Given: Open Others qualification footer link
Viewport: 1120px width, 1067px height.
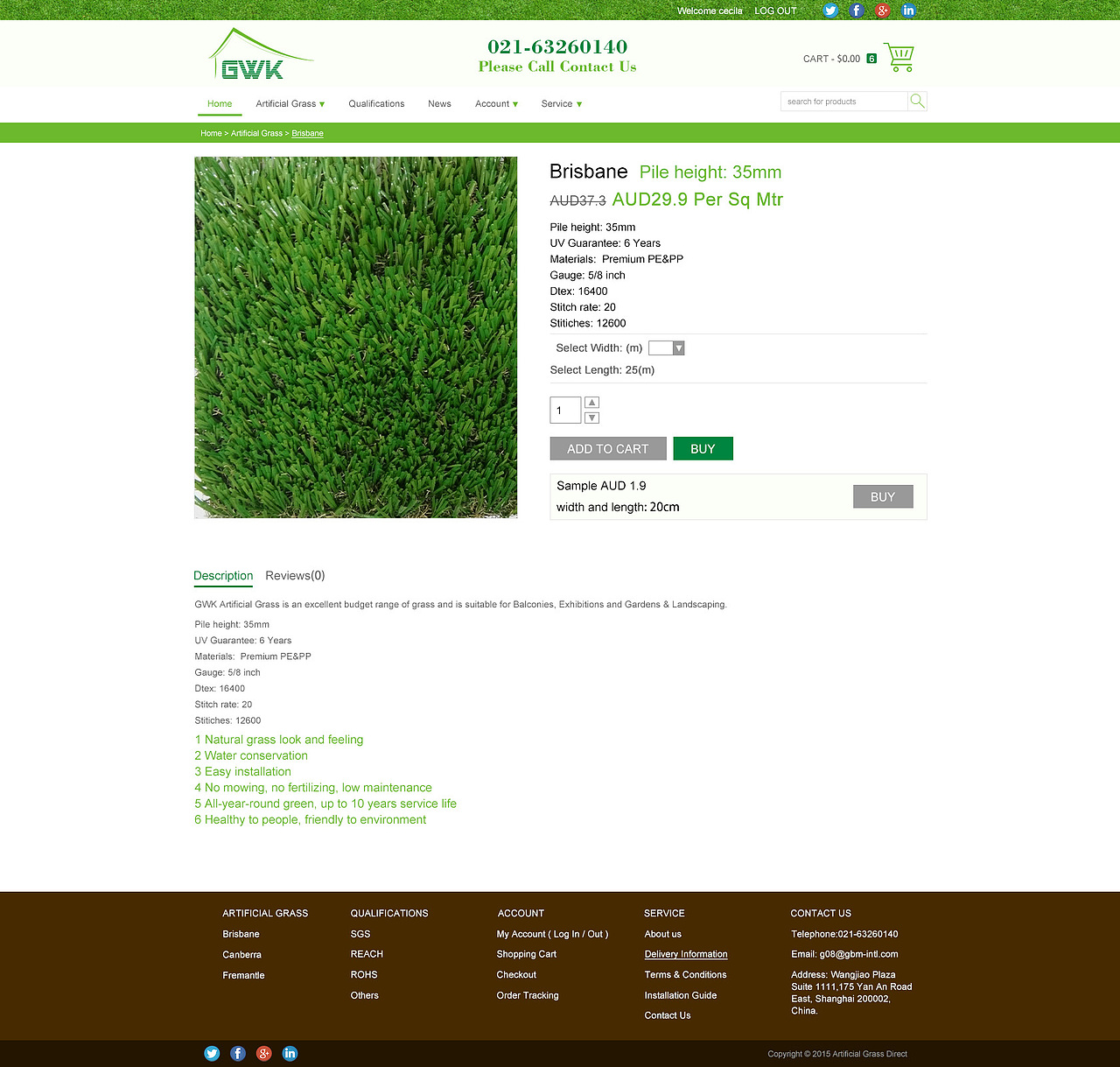Looking at the screenshot, I should pyautogui.click(x=365, y=995).
